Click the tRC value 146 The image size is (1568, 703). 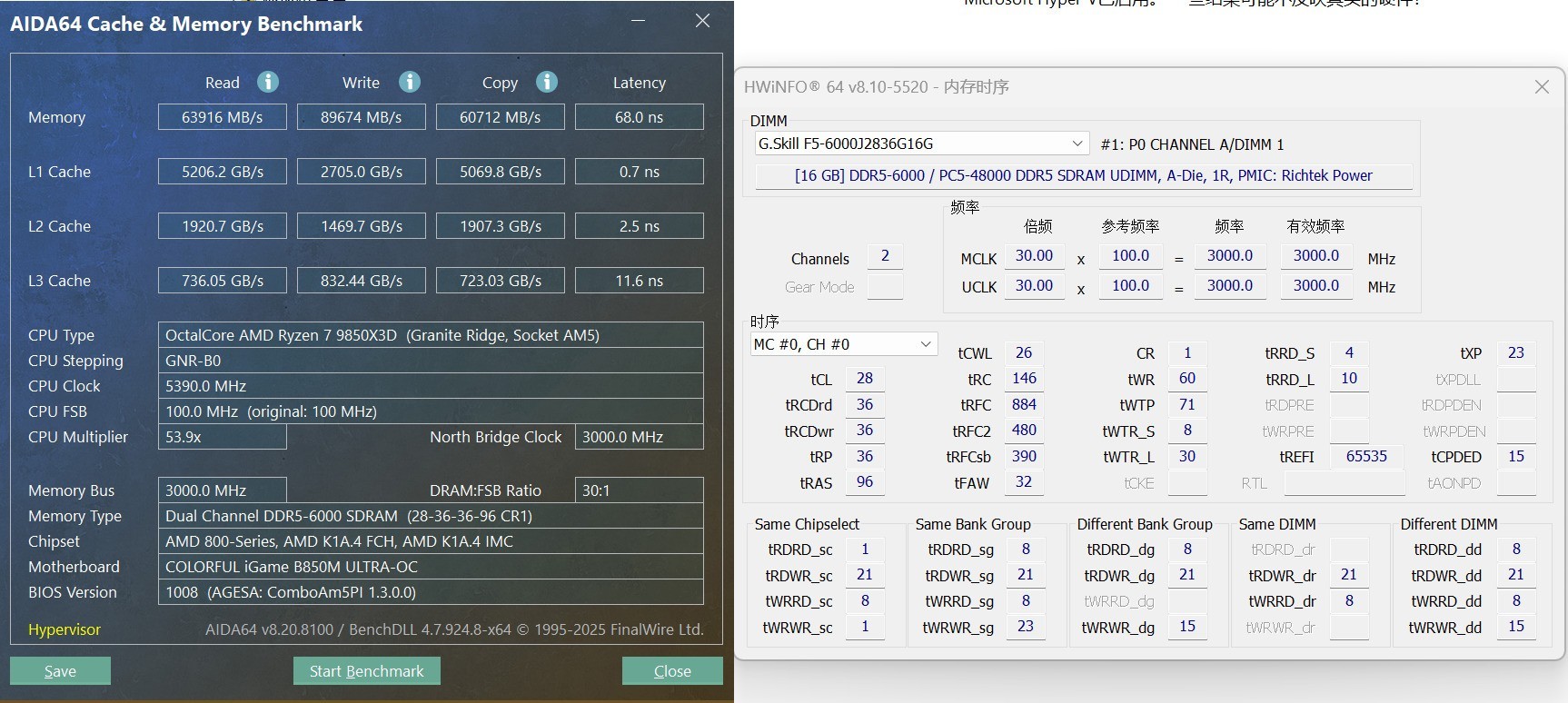click(1024, 379)
